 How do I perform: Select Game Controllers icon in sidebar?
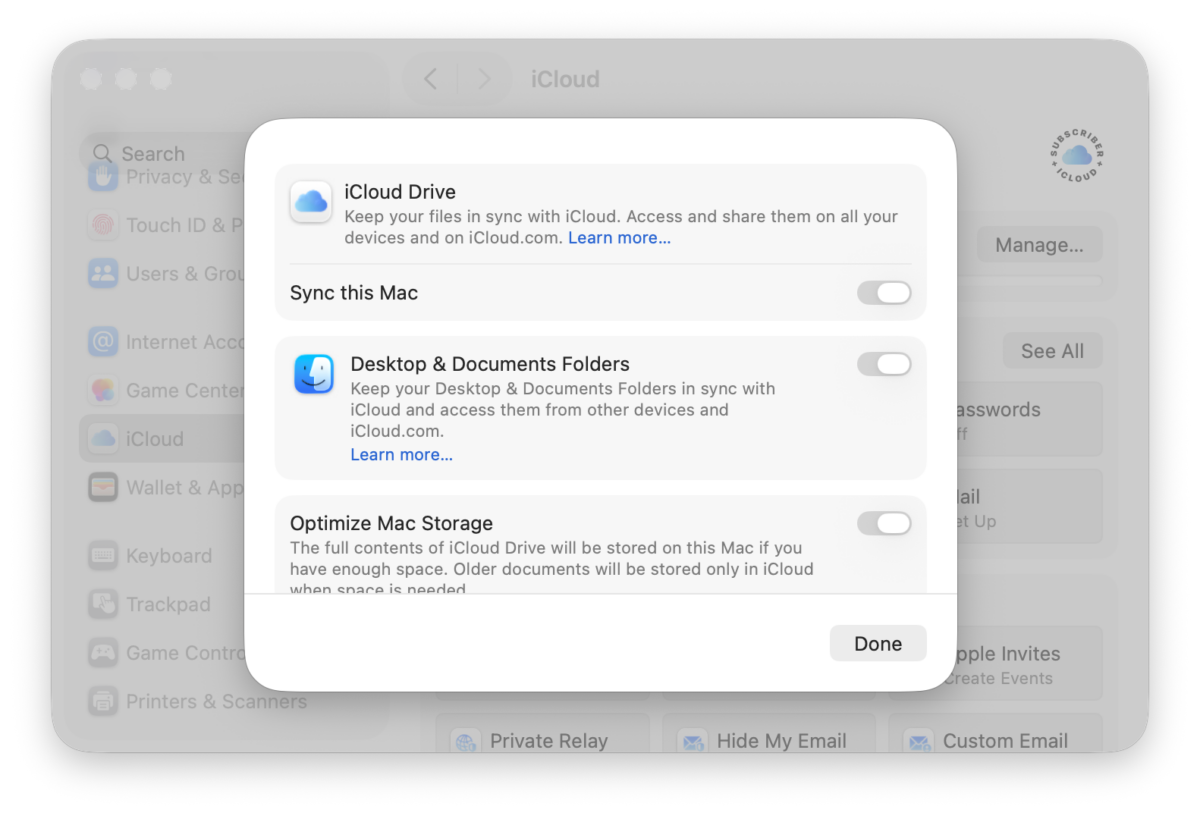tap(103, 653)
